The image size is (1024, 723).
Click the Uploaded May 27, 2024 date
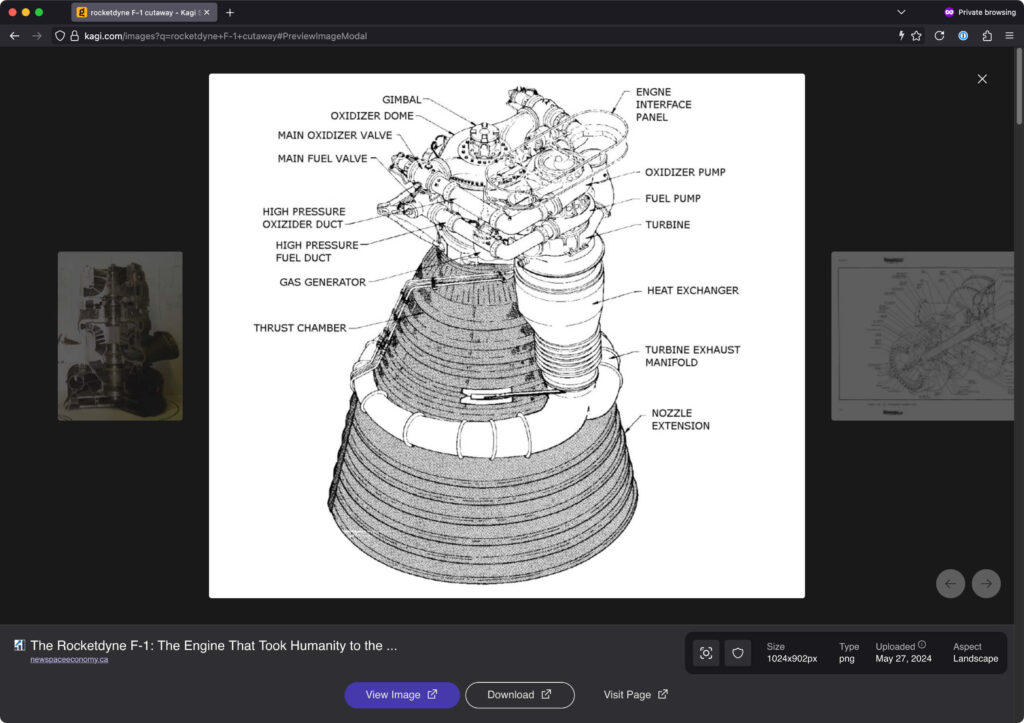pyautogui.click(x=903, y=658)
